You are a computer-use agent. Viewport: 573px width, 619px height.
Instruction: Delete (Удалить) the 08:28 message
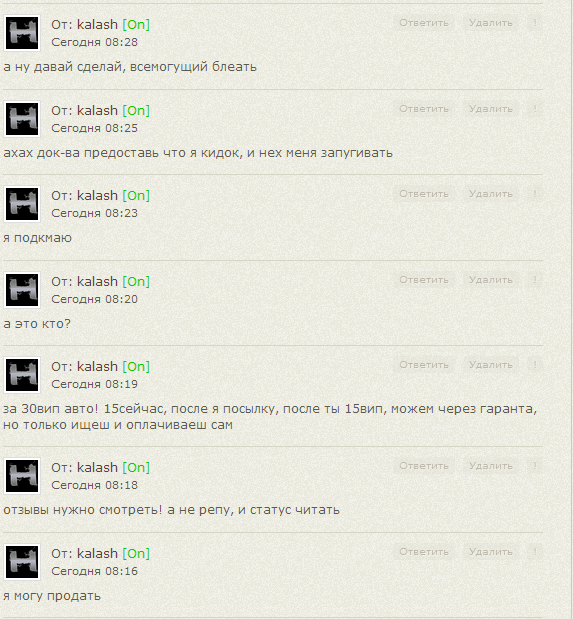(490, 23)
